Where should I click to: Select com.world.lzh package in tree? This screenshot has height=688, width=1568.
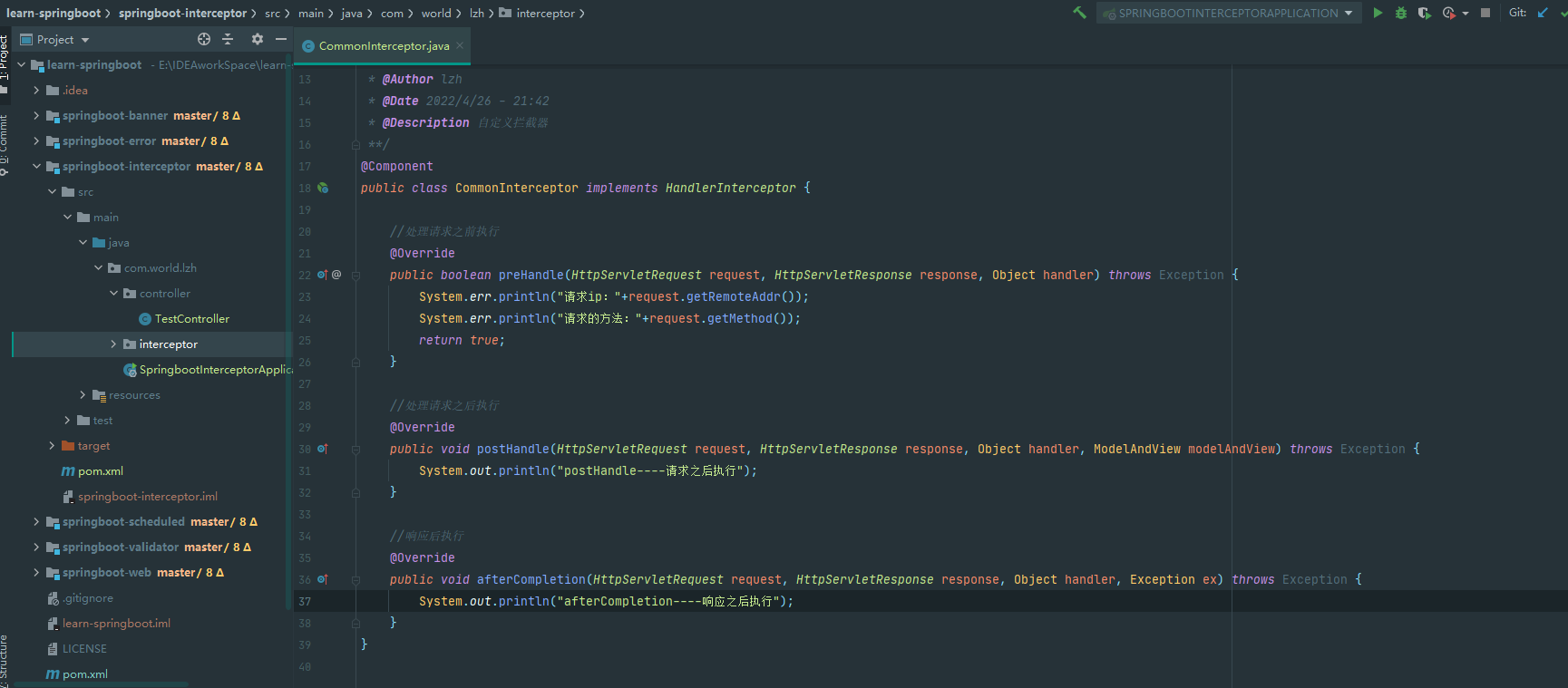click(152, 267)
